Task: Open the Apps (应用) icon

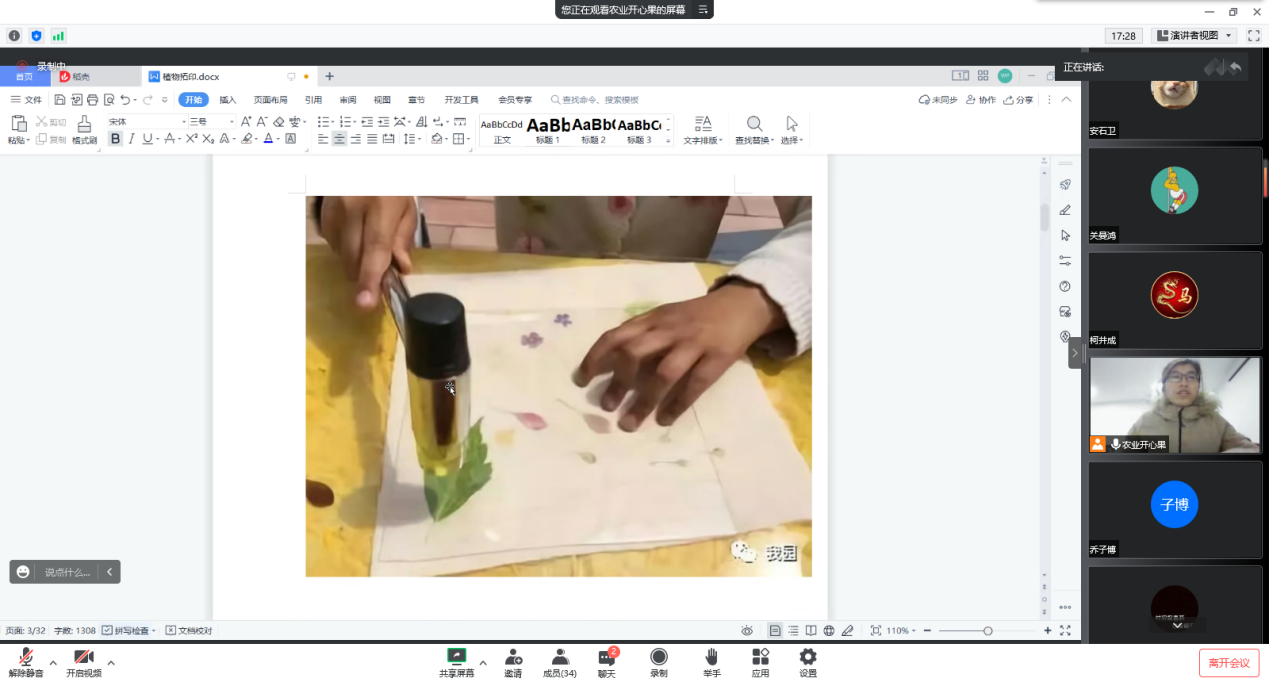Action: pos(760,657)
